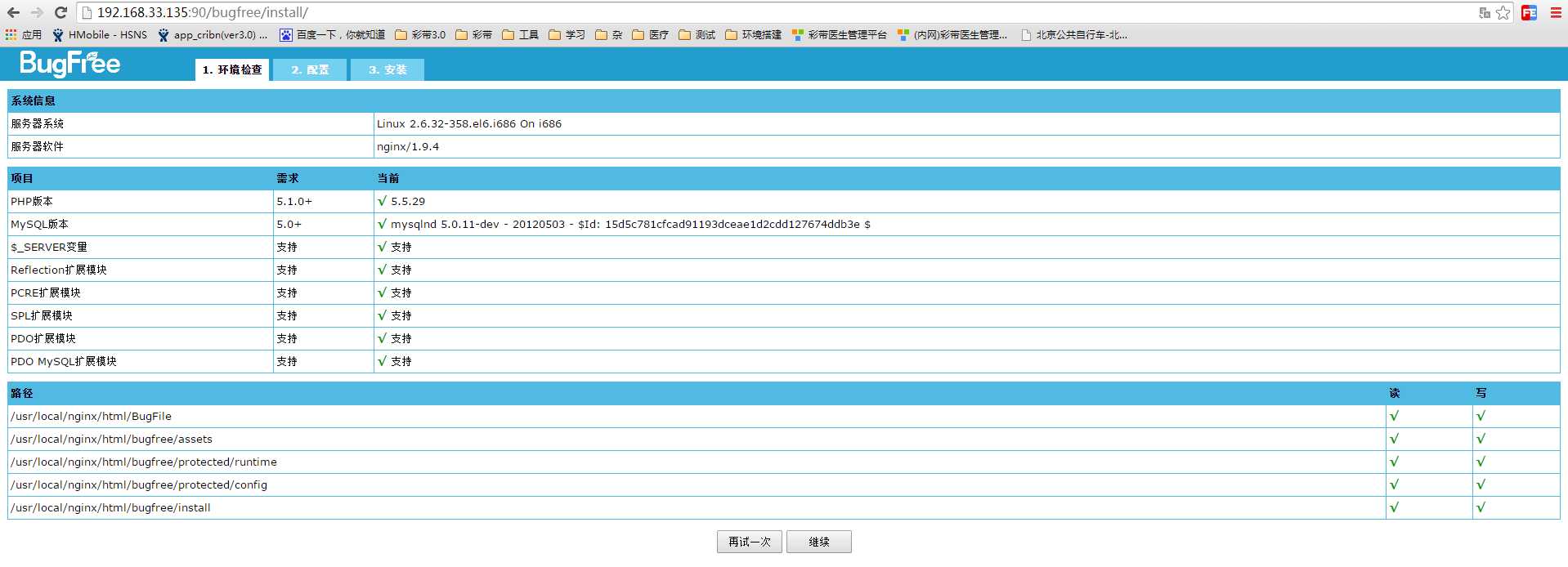
Task: Click write check for bugfree/install path
Action: (x=1481, y=507)
